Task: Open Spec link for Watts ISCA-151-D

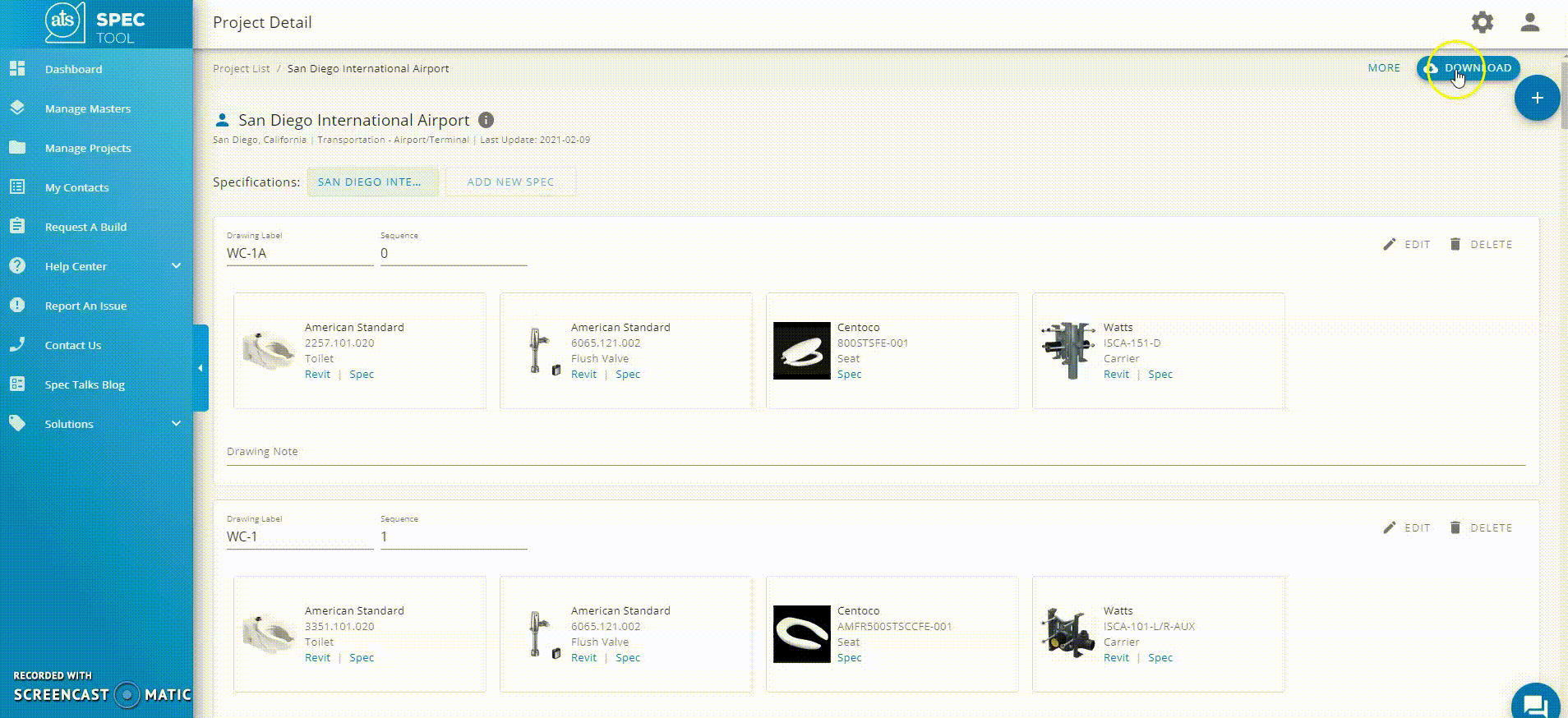Action: (x=1160, y=374)
